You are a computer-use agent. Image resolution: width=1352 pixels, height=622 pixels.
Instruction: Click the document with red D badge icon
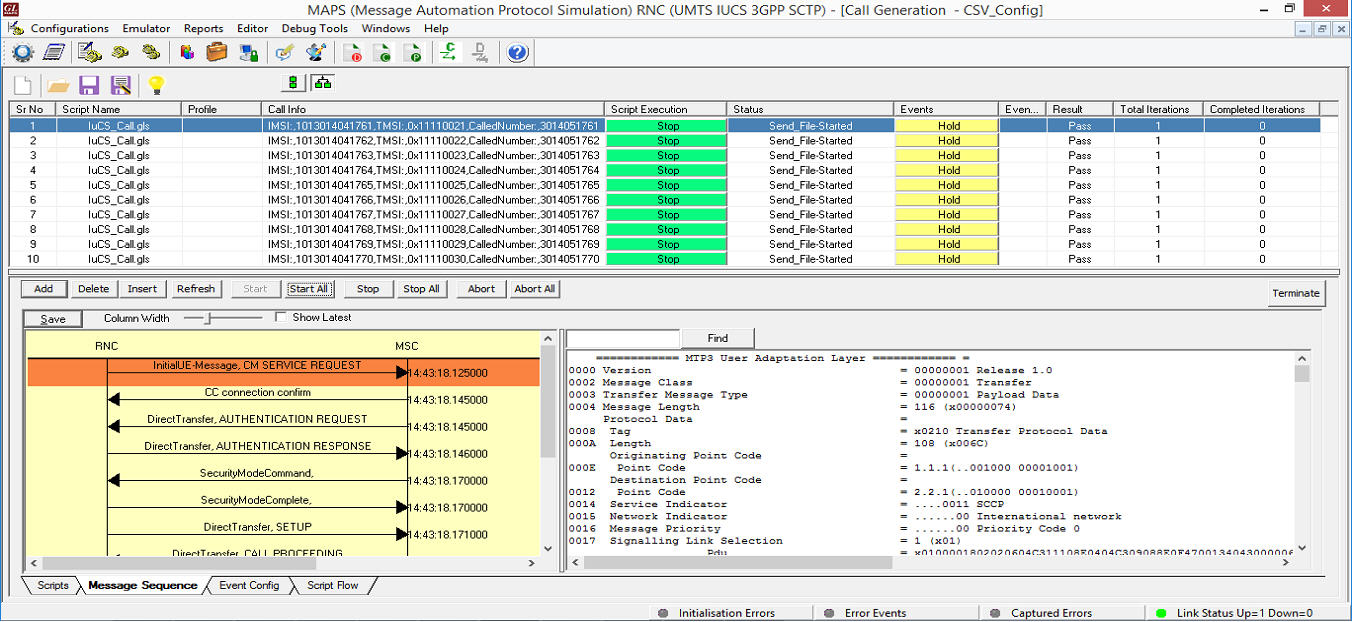[351, 52]
